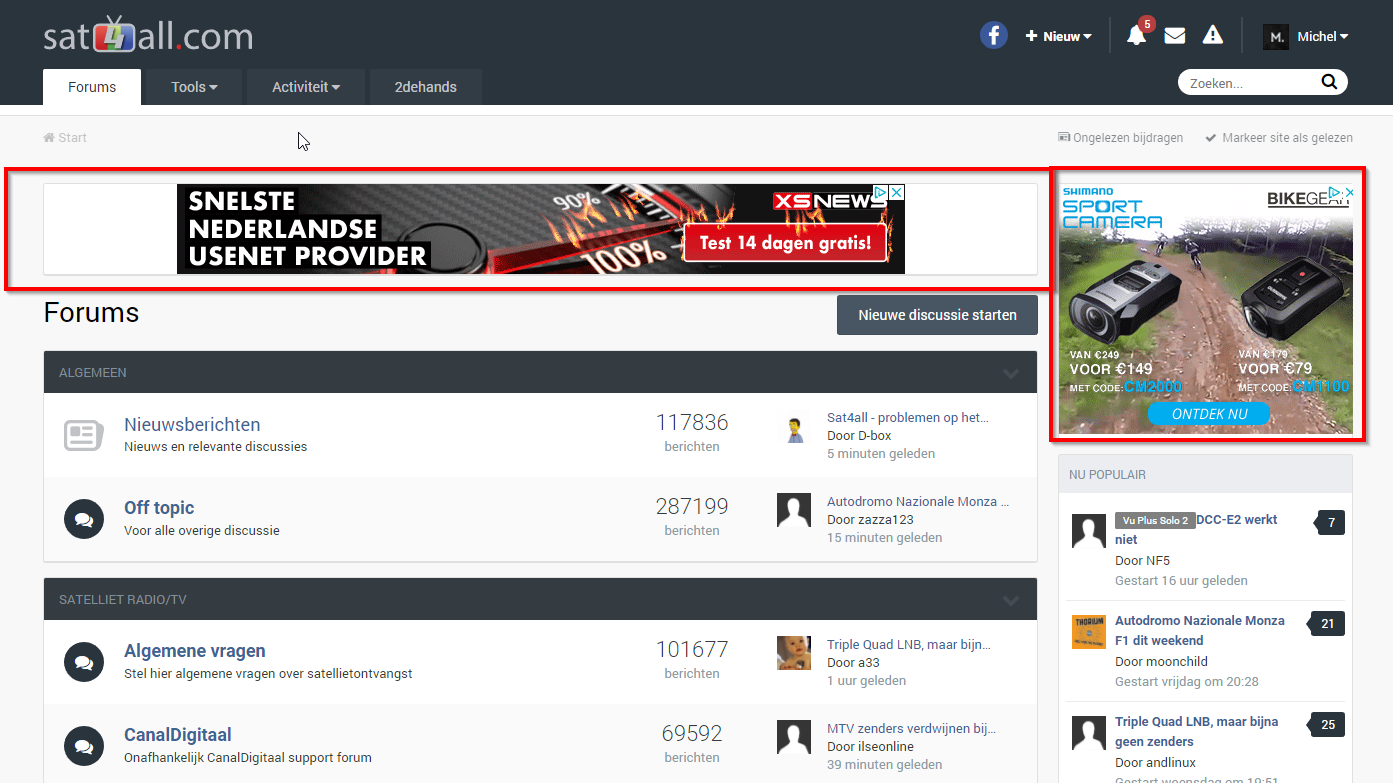Click the Vu Plus Solo 2 tag
This screenshot has height=783, width=1393.
[x=1155, y=521]
